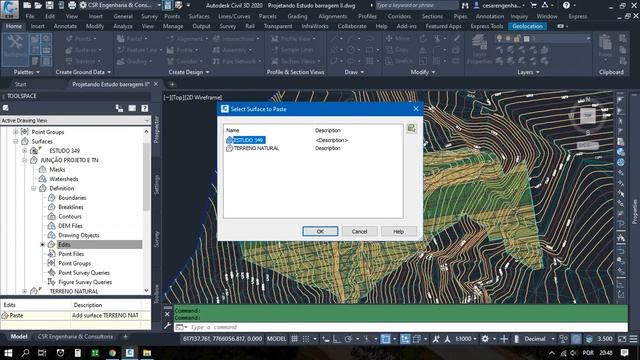Screen dimensions: 640x360
Task: Click the Windows Start button
Action: click(8, 353)
